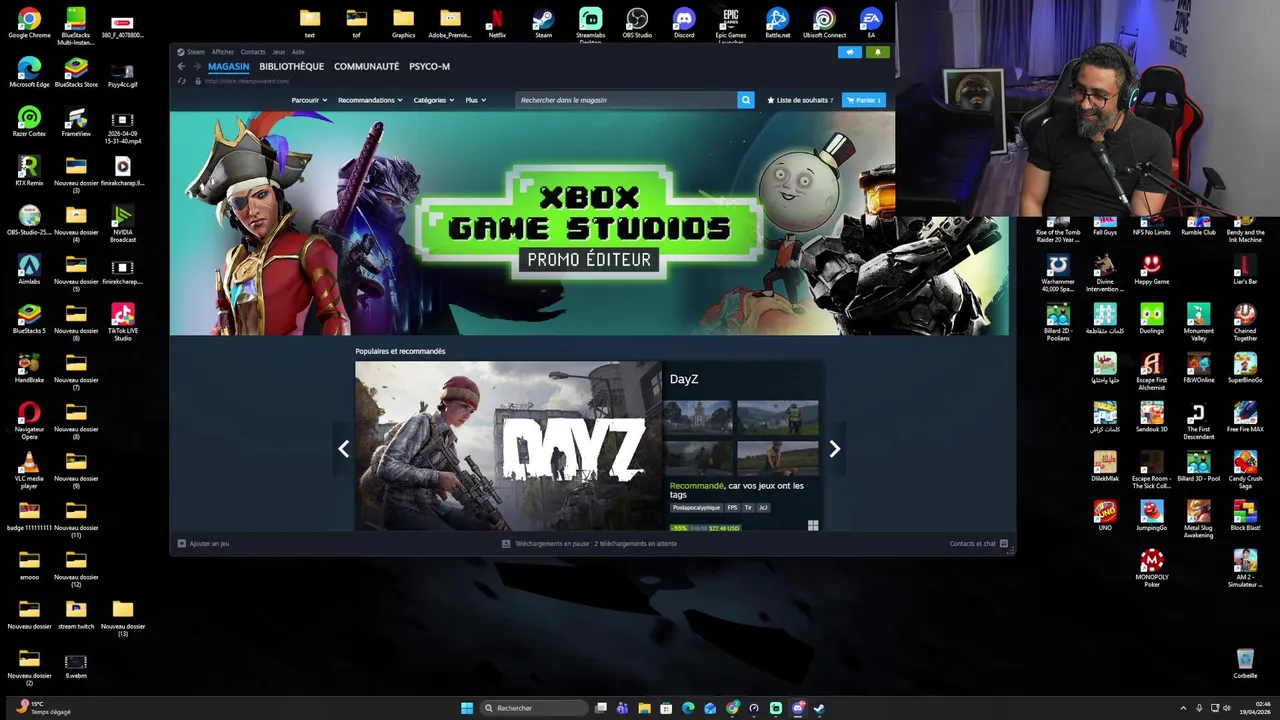Open the UNO desktop shortcut
The image size is (1280, 720).
point(1105,515)
